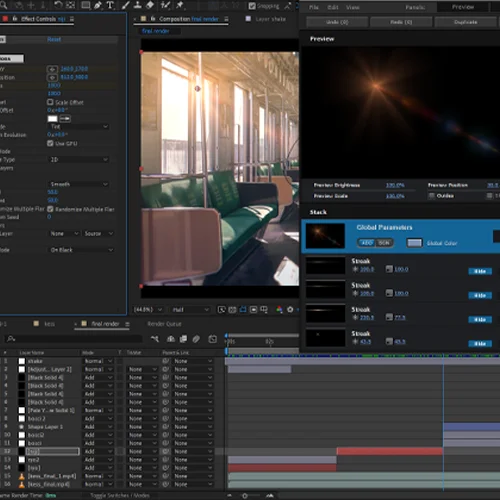Enable the Scale Offset checkbox
The image size is (500, 500).
click(50, 102)
